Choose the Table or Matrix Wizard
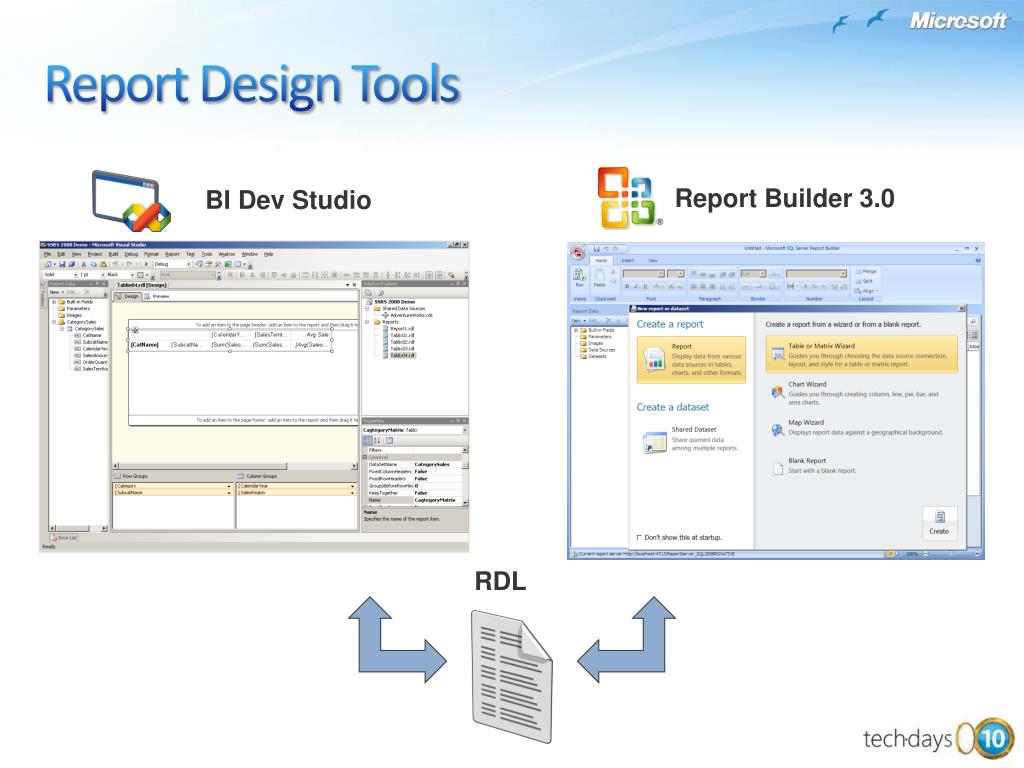 coord(861,355)
